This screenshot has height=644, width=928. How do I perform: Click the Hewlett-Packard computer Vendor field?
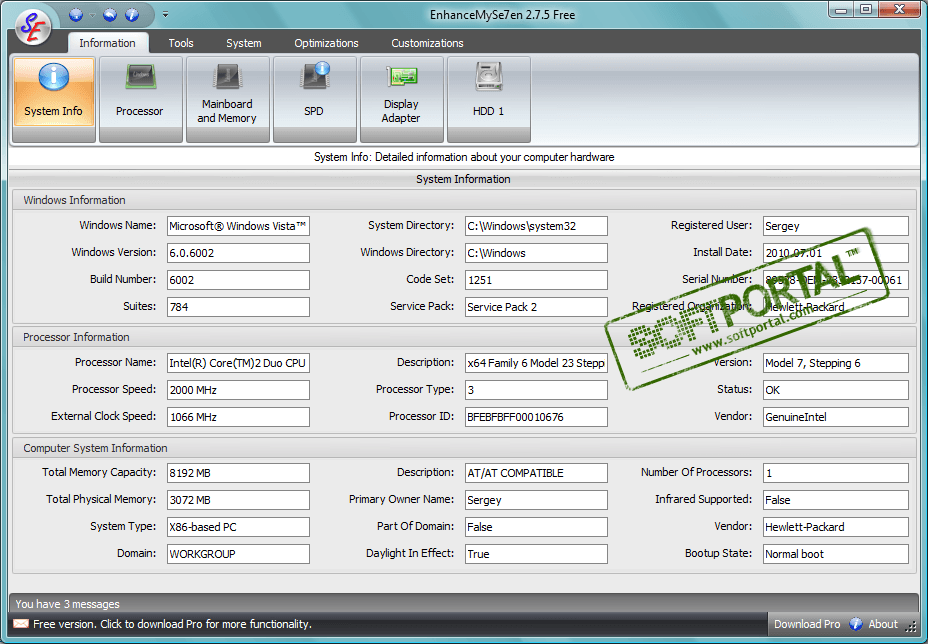836,527
